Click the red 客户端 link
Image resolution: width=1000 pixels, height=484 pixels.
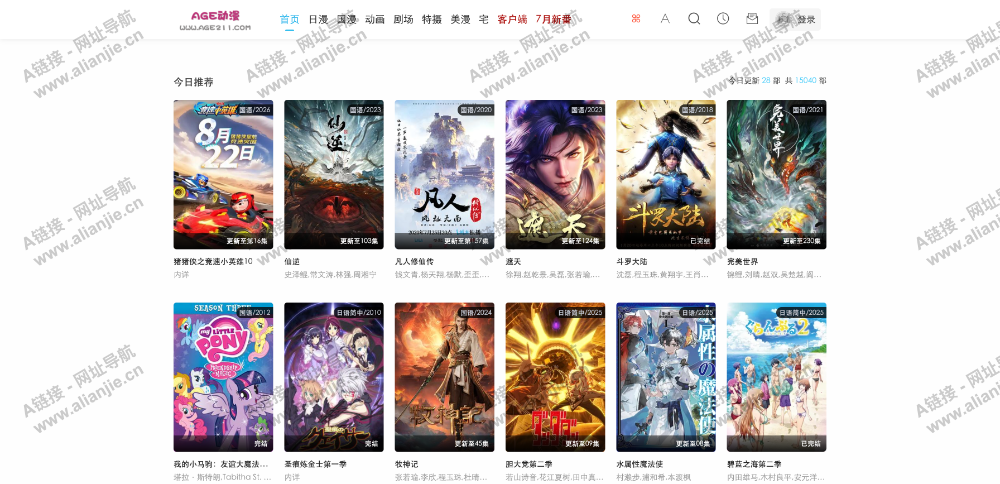(512, 19)
